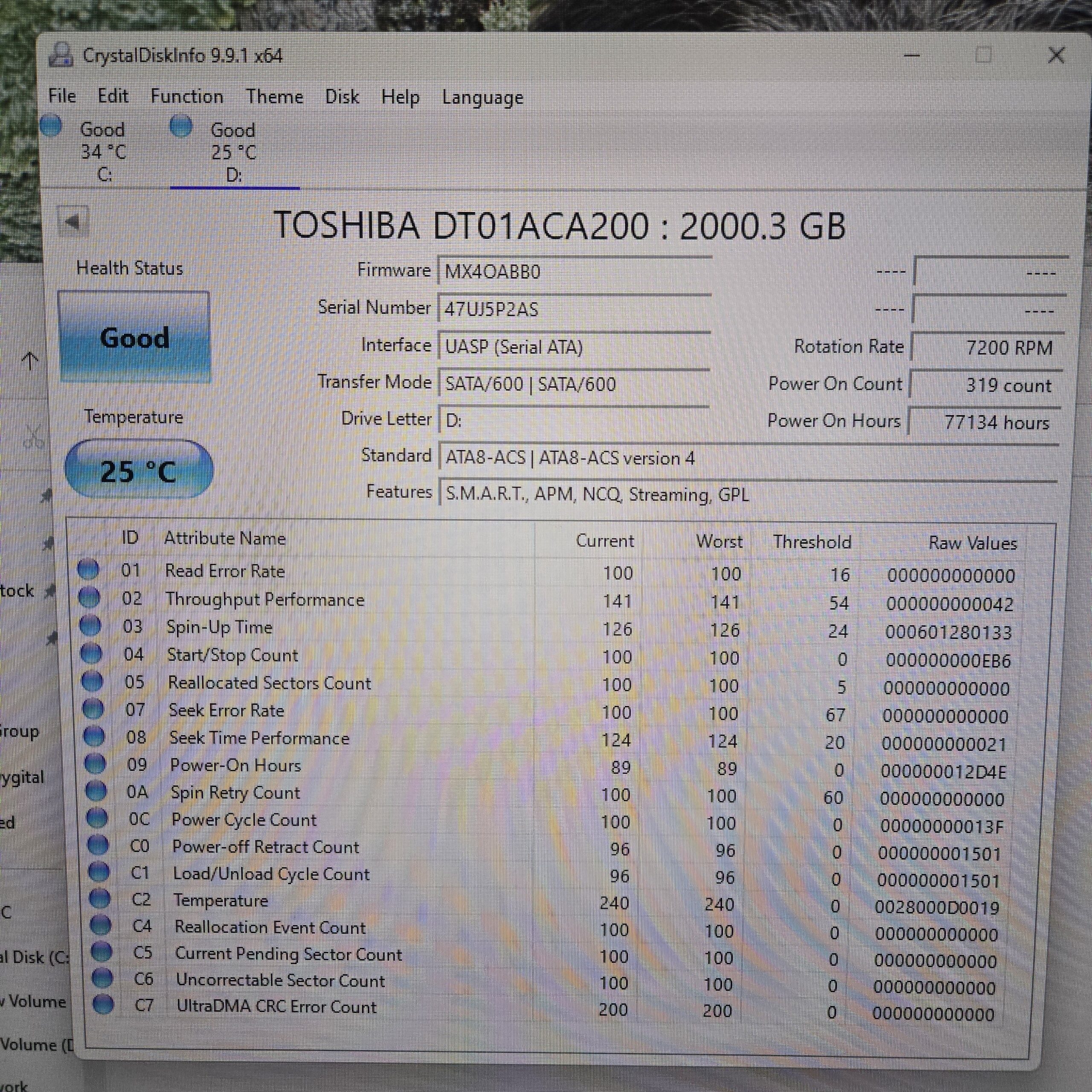
Task: Click status orb for Reallocated Sectors Count
Action: [x=92, y=682]
